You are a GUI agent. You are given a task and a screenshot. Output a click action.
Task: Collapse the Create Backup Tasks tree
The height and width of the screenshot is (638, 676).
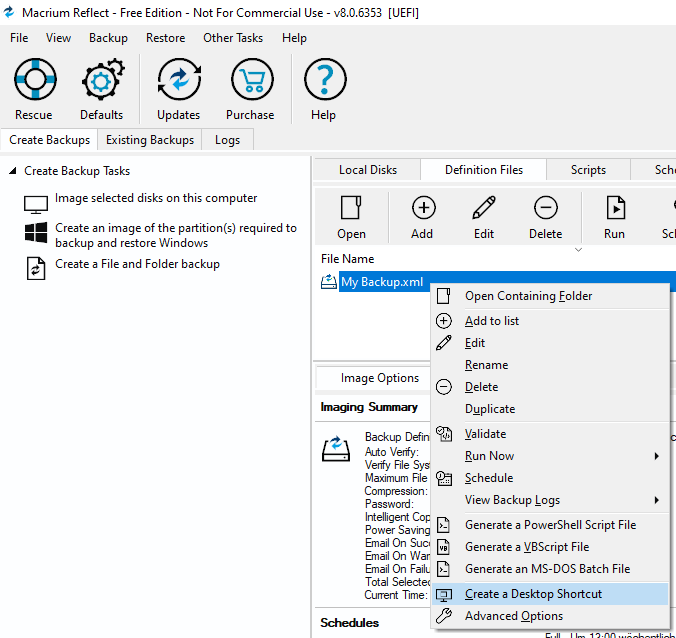pos(13,171)
